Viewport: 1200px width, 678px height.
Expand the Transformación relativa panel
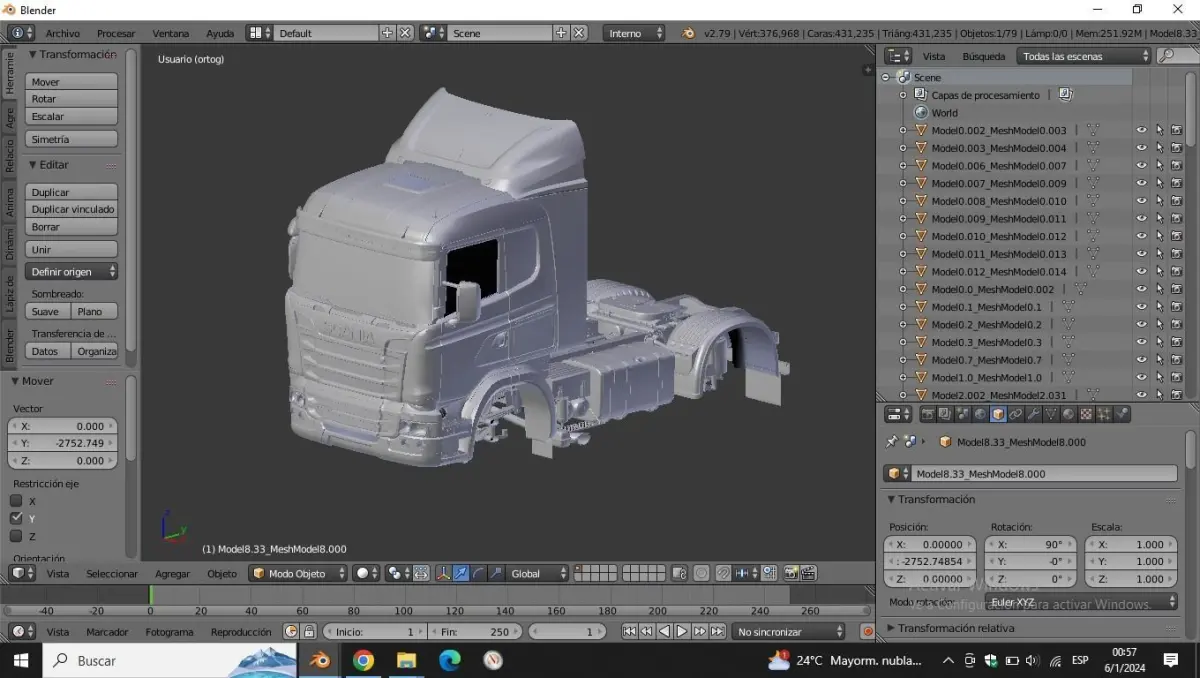(955, 628)
